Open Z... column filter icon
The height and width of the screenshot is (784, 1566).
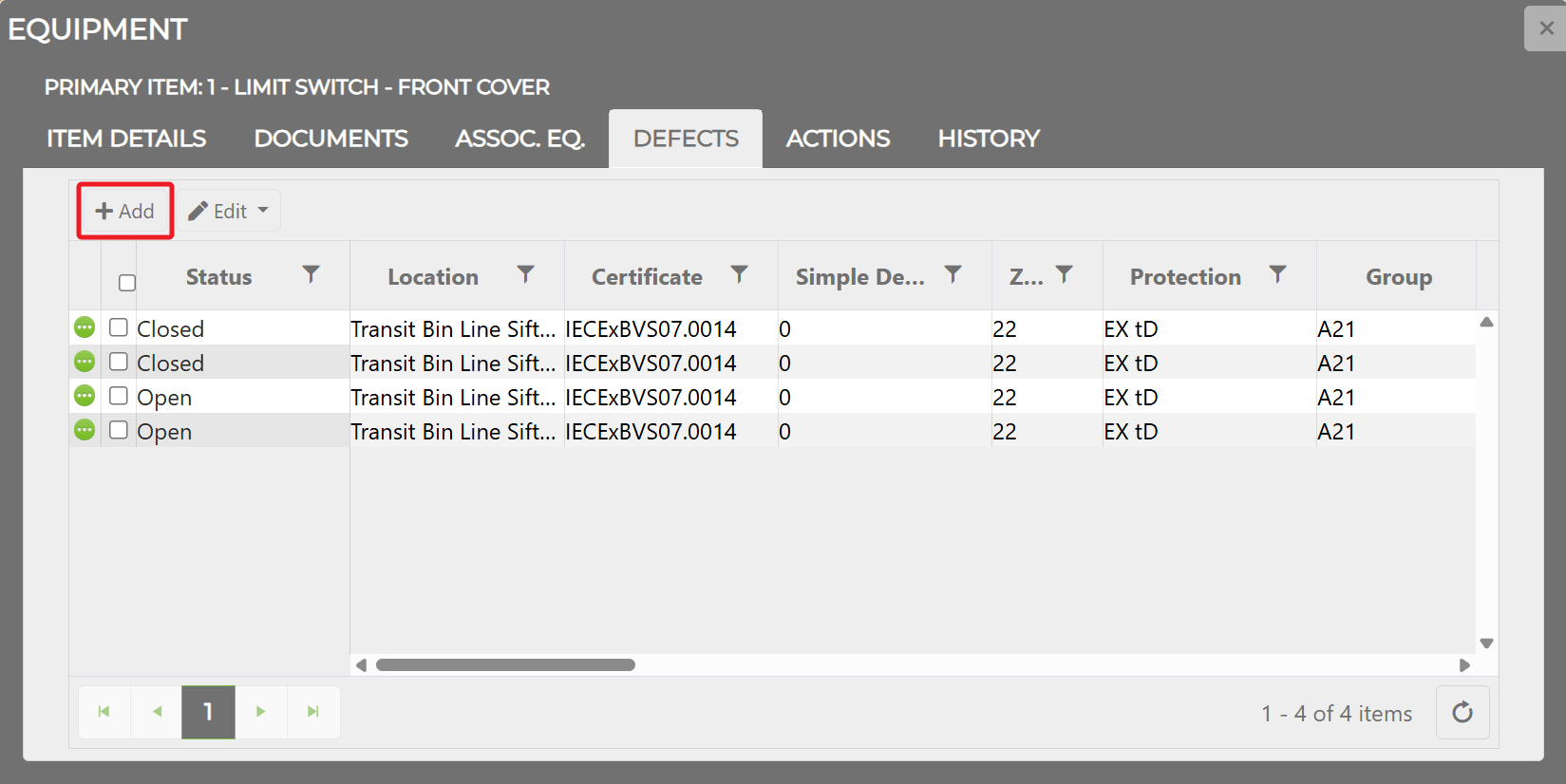1065,275
